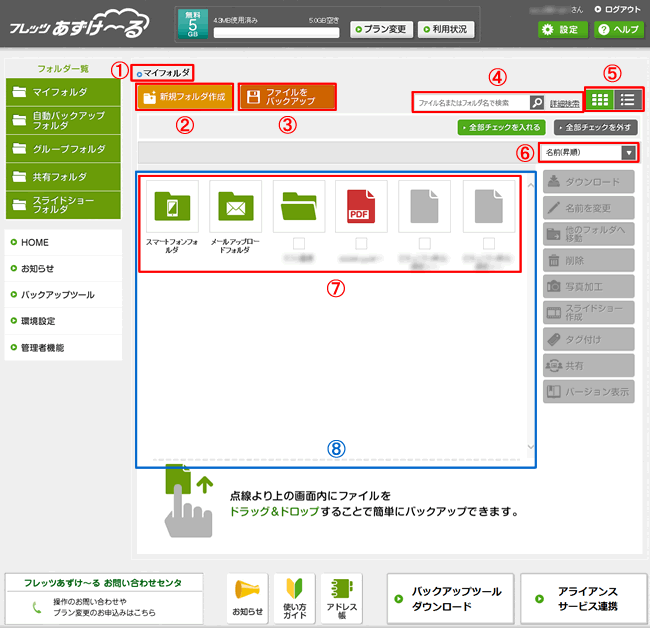This screenshot has height=628, width=650.
Task: Open the メールアップロードフォルダ icon
Action: (235, 206)
